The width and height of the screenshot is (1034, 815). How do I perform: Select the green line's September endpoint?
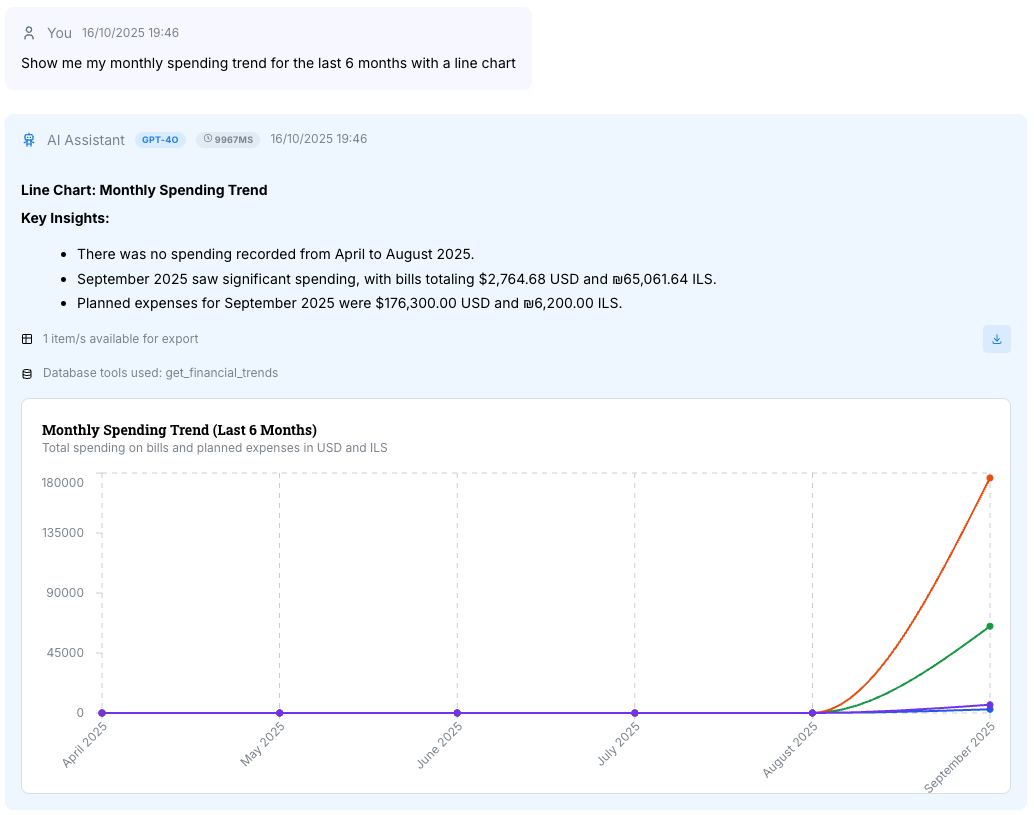click(x=988, y=628)
